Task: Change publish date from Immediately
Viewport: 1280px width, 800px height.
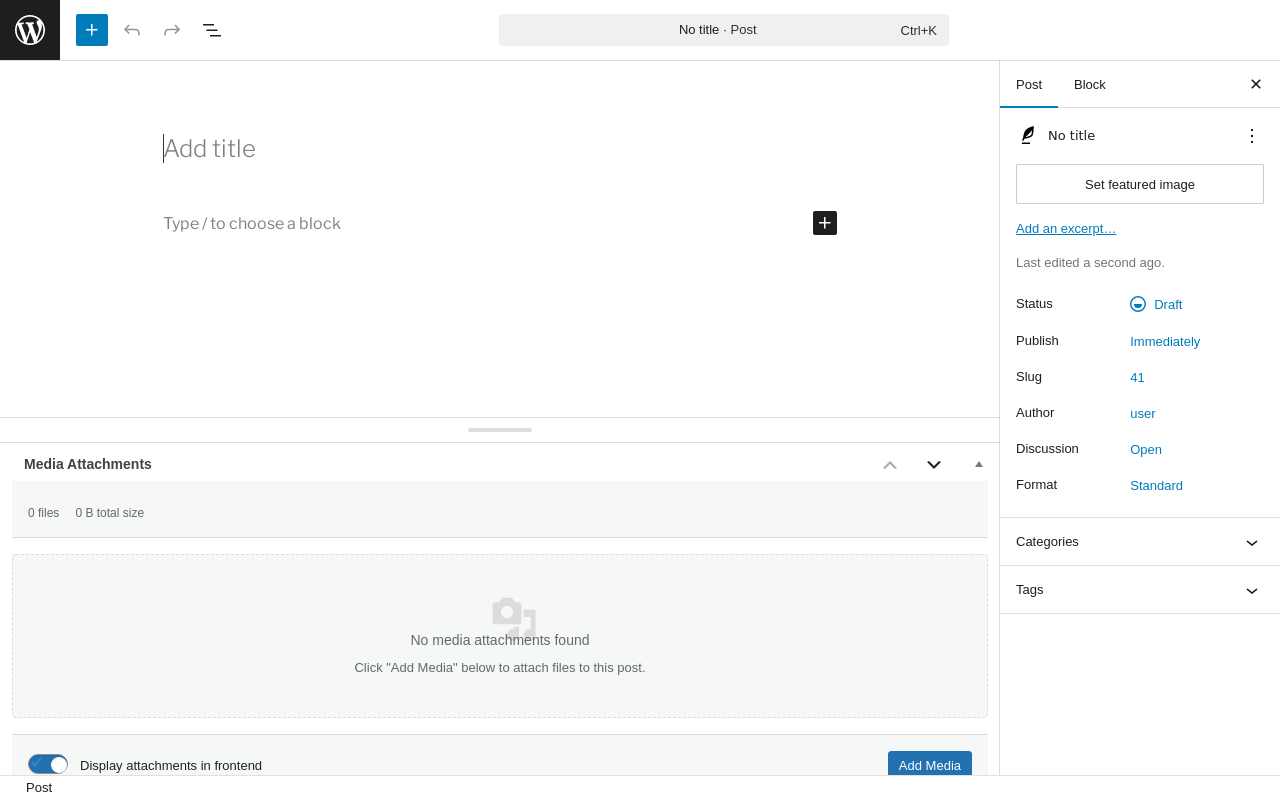Action: [x=1165, y=341]
